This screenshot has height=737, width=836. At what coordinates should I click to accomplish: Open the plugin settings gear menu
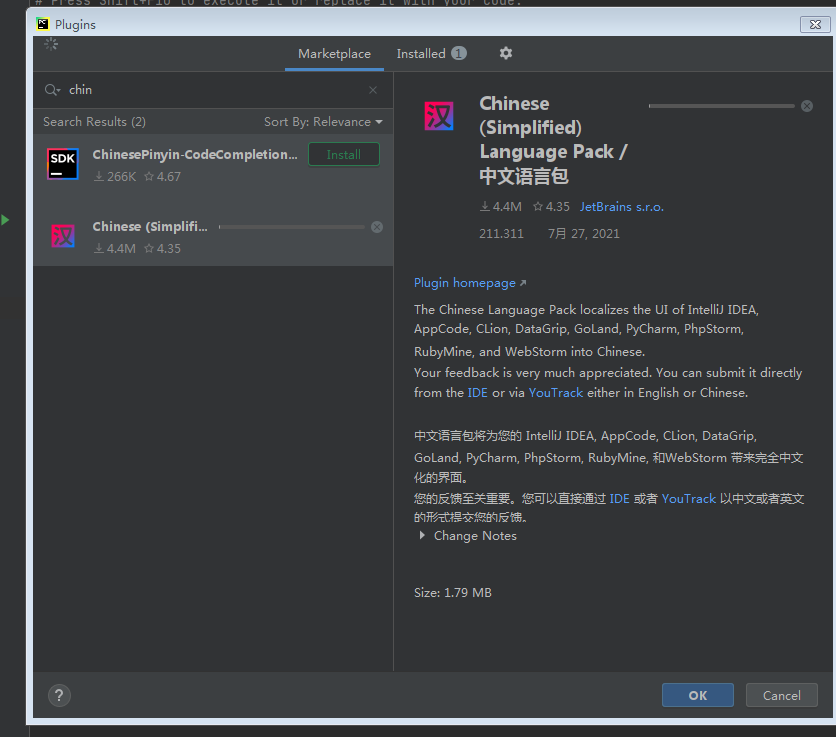click(x=505, y=53)
